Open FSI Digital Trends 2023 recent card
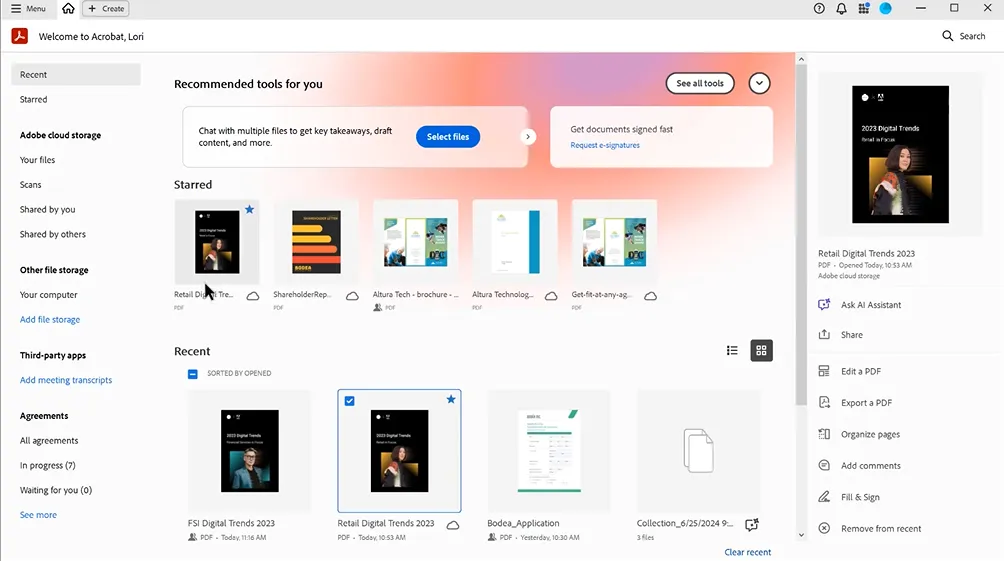The height and width of the screenshot is (561, 1004). (249, 451)
